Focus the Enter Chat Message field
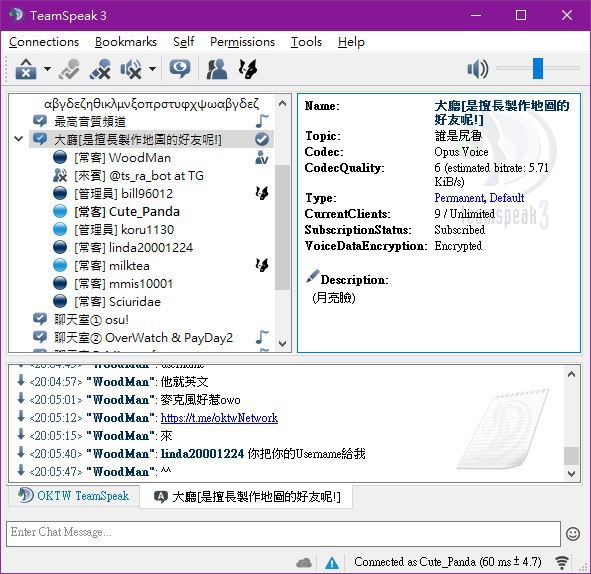The image size is (591, 574). pyautogui.click(x=283, y=533)
